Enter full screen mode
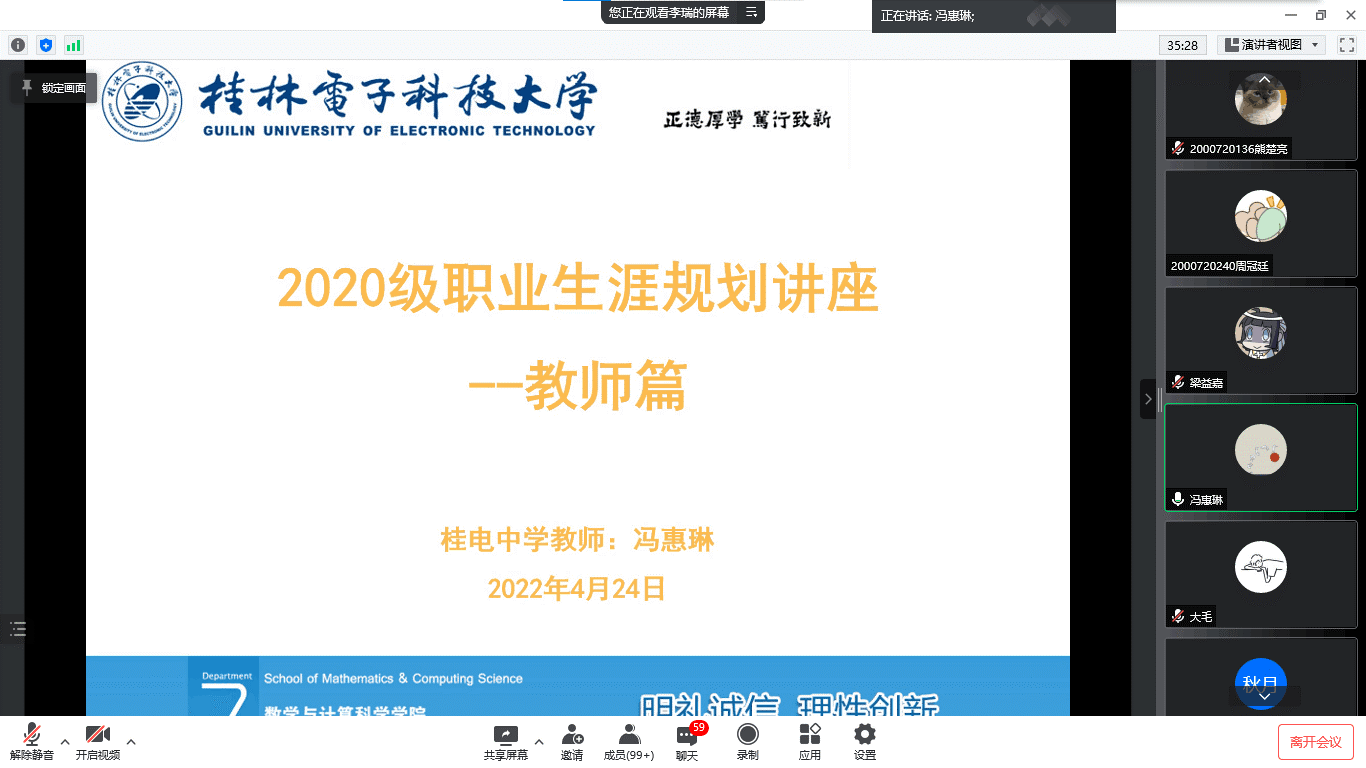Screen dimensions: 1366x768 [x=1346, y=45]
